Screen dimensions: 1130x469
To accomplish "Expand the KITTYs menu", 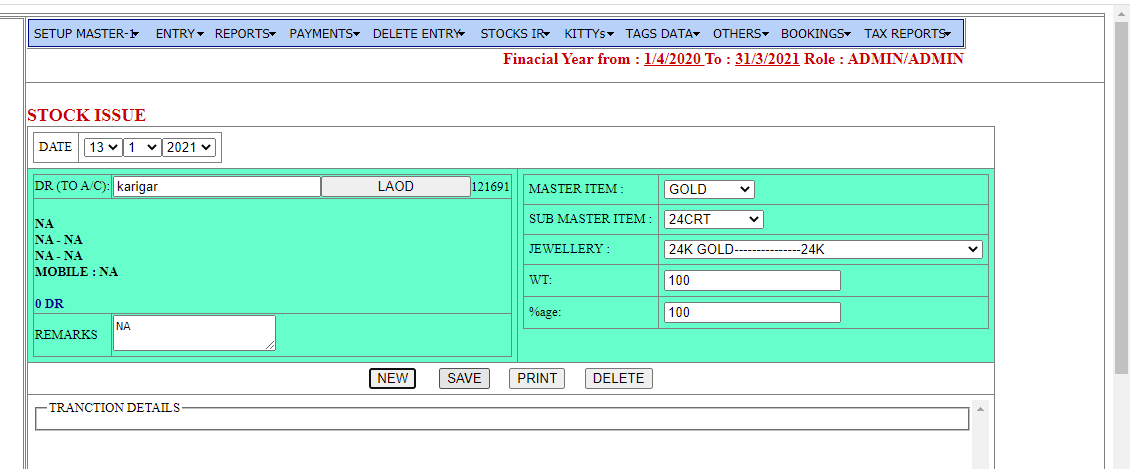I will click(x=588, y=34).
